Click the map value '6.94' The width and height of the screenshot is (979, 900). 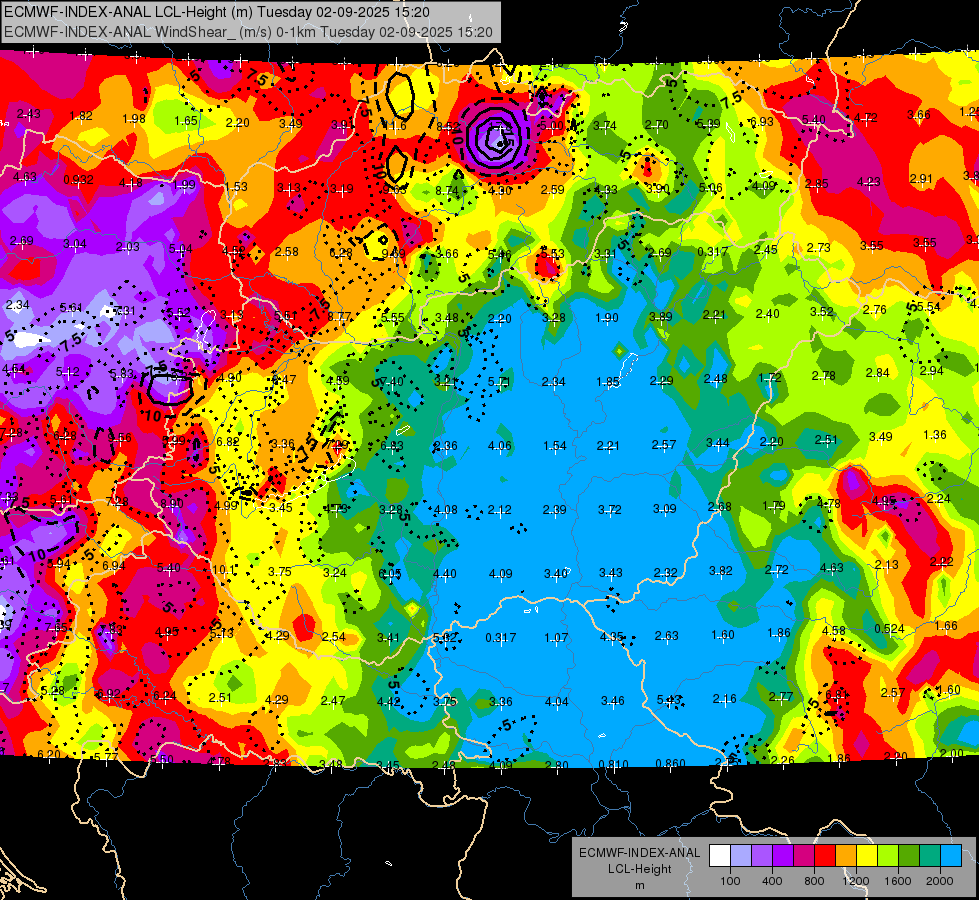(114, 565)
